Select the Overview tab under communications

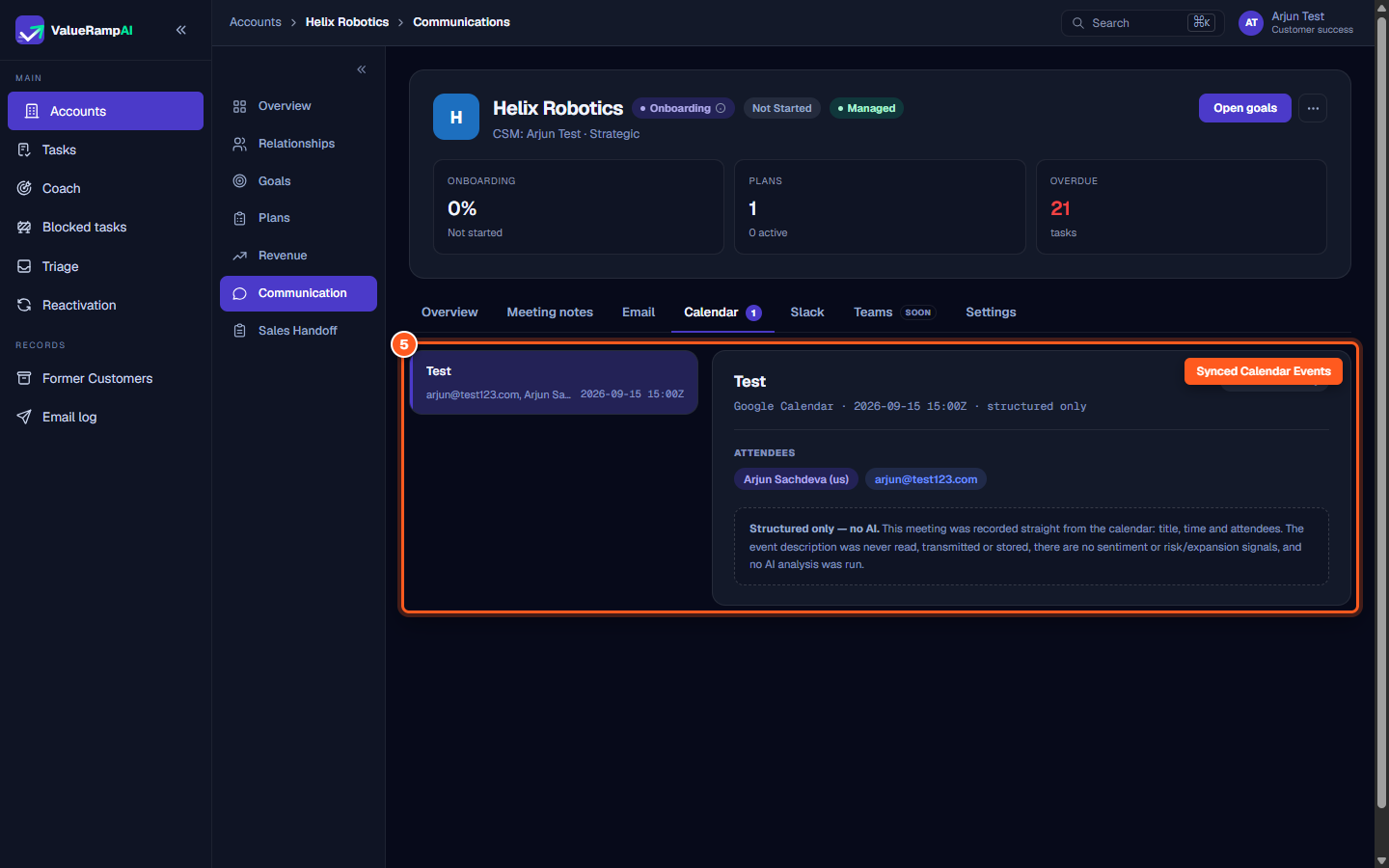[449, 312]
